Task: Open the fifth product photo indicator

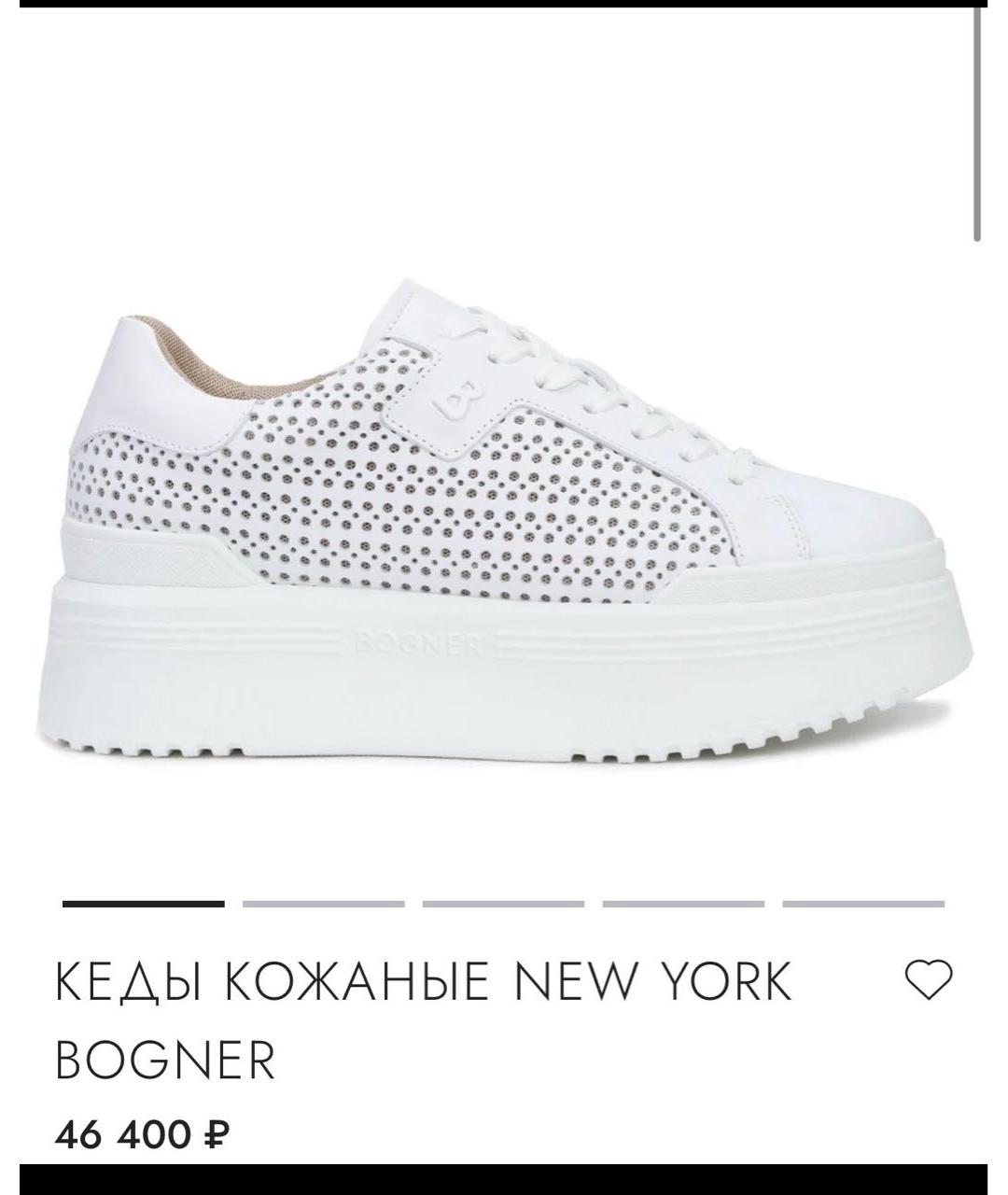Action: click(x=864, y=904)
